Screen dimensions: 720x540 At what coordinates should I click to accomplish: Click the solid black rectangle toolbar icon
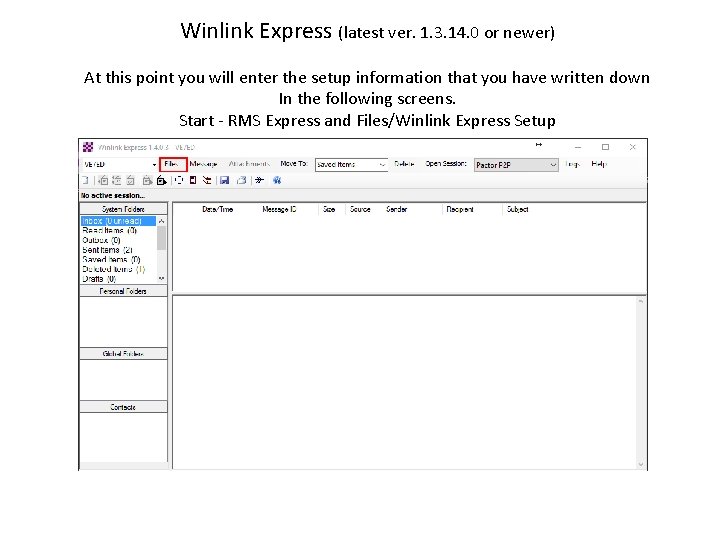[x=193, y=180]
